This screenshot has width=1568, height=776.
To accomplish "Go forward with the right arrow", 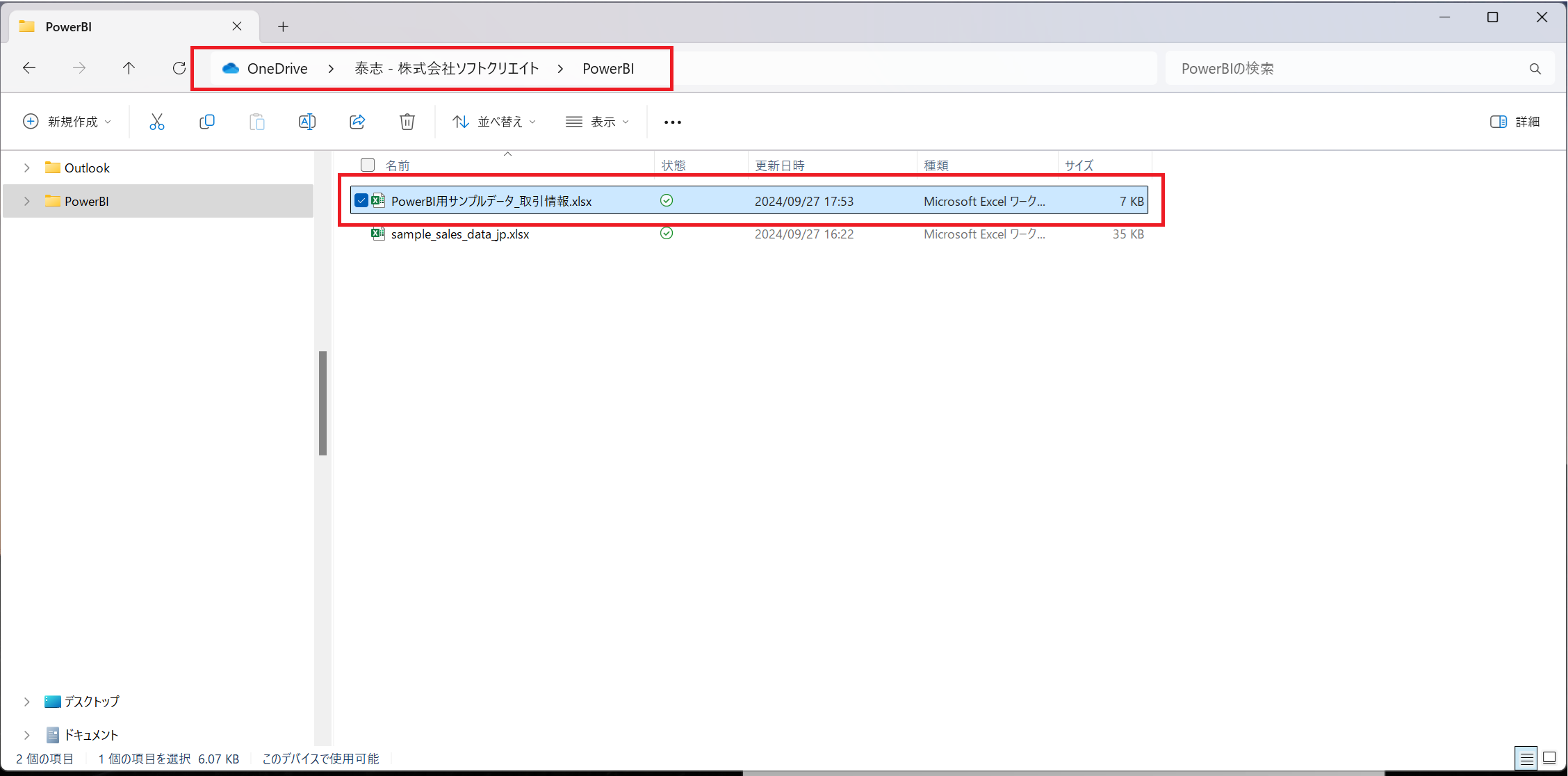I will click(x=79, y=68).
